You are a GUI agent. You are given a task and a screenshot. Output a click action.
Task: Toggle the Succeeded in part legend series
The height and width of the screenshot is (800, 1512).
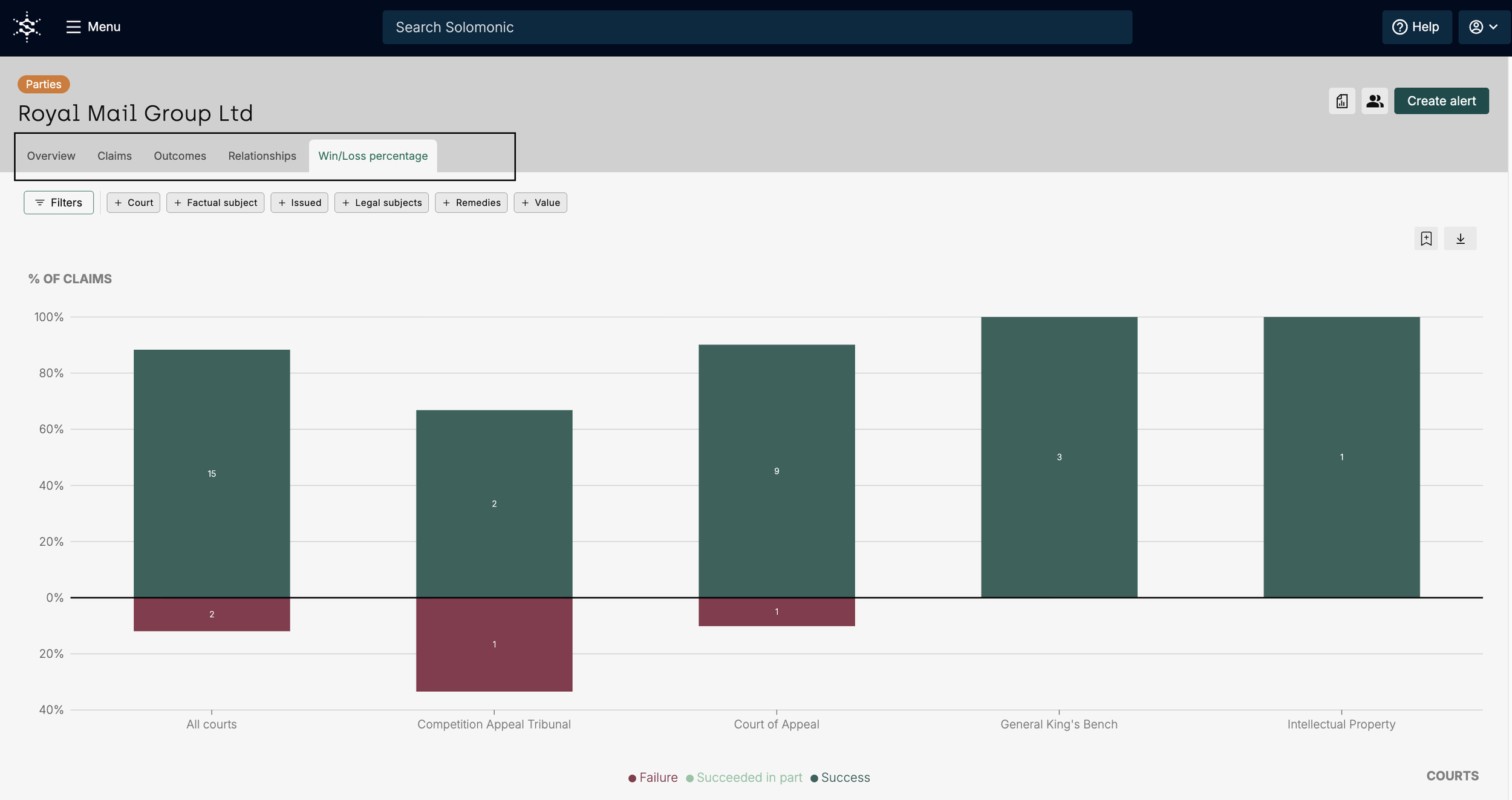[x=744, y=778]
